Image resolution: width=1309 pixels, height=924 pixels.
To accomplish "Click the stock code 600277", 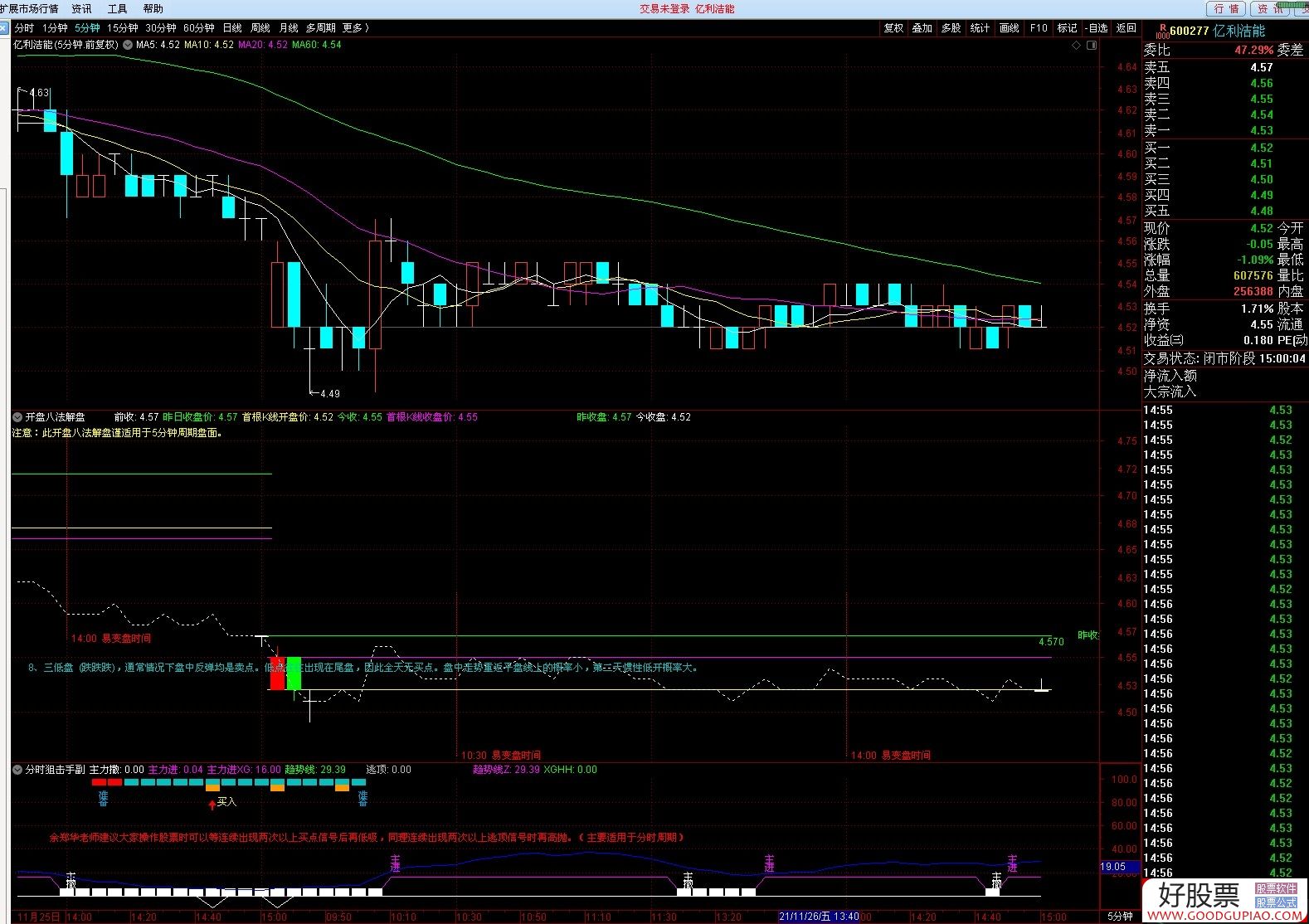I will (1190, 31).
